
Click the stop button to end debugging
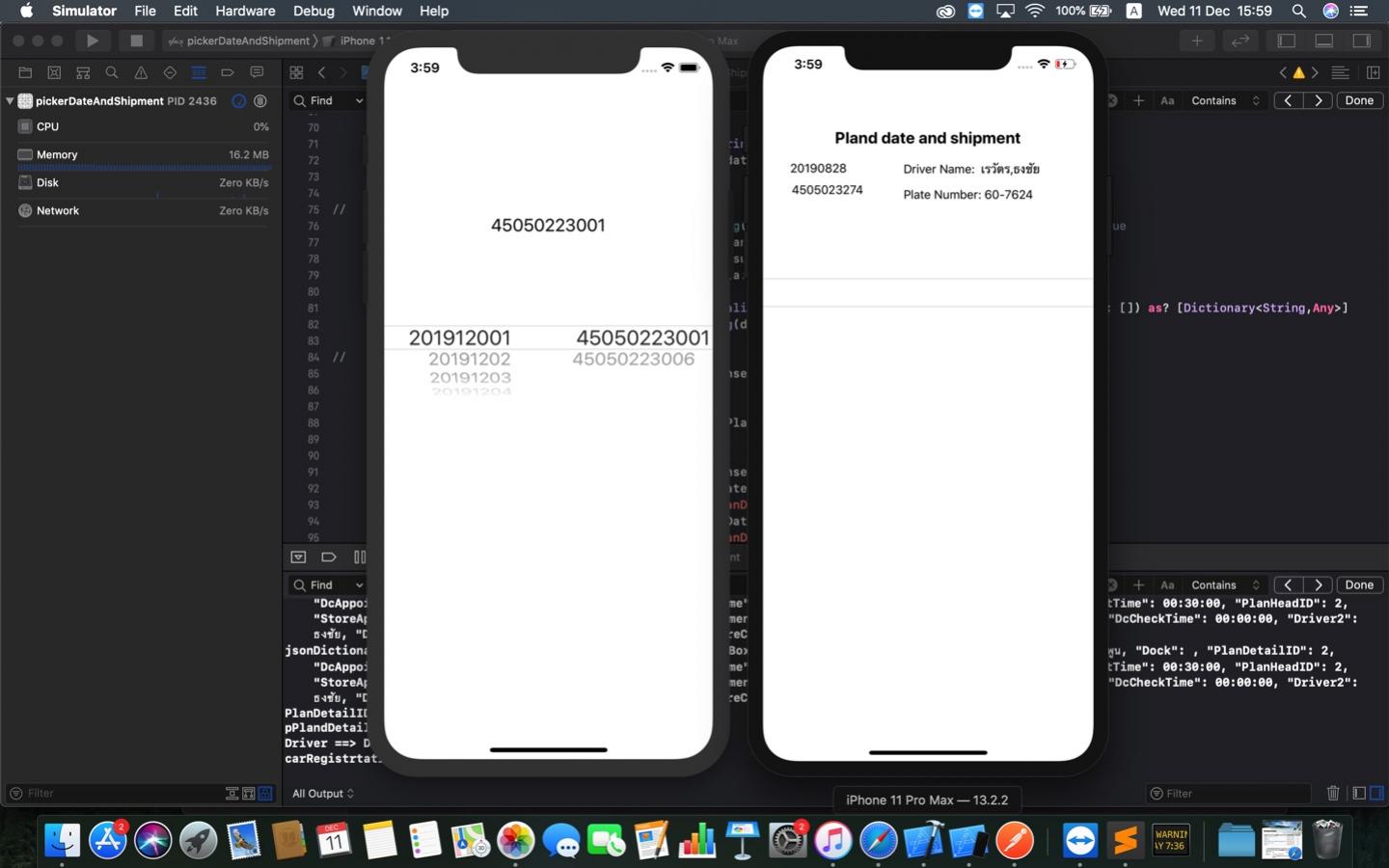click(136, 41)
